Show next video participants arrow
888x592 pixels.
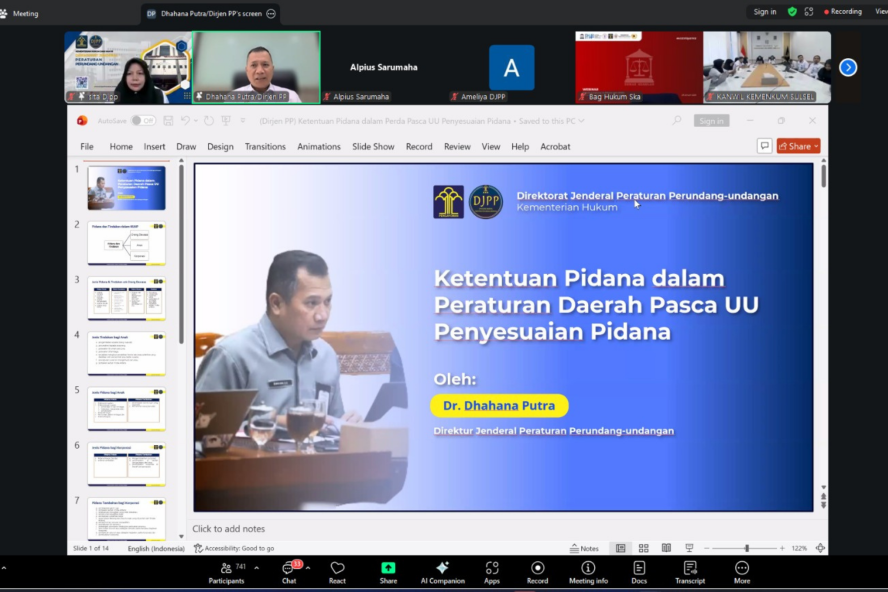848,67
